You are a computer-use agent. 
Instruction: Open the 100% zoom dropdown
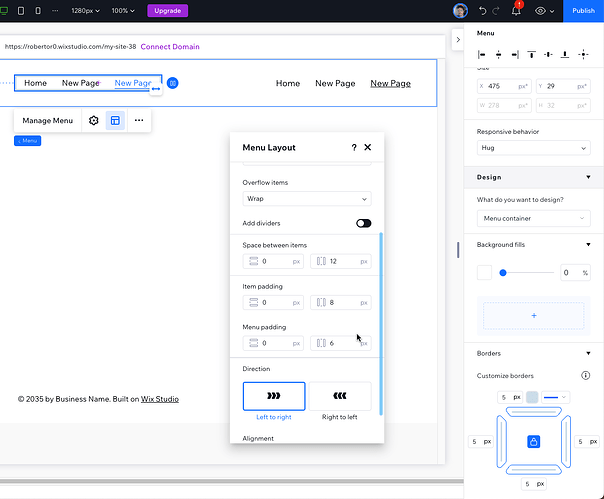pyautogui.click(x=123, y=10)
